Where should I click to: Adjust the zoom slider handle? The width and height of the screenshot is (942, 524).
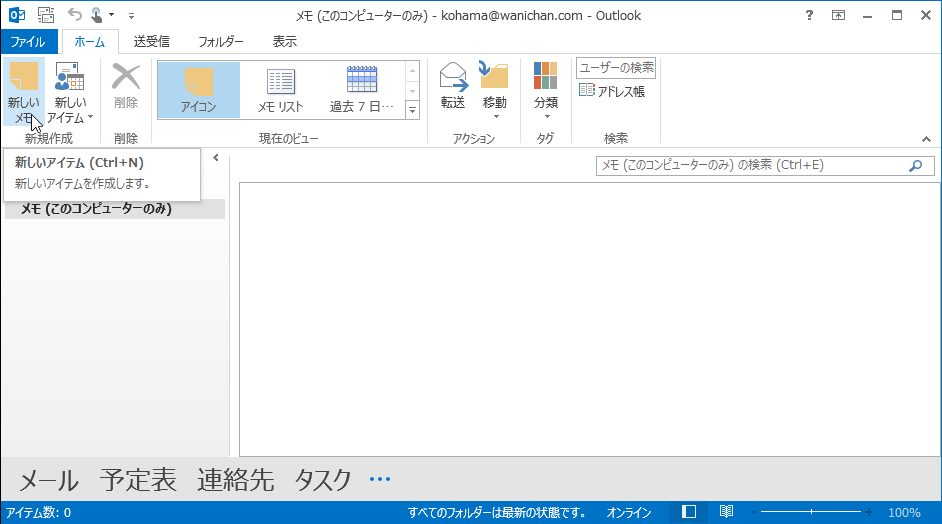coord(811,512)
